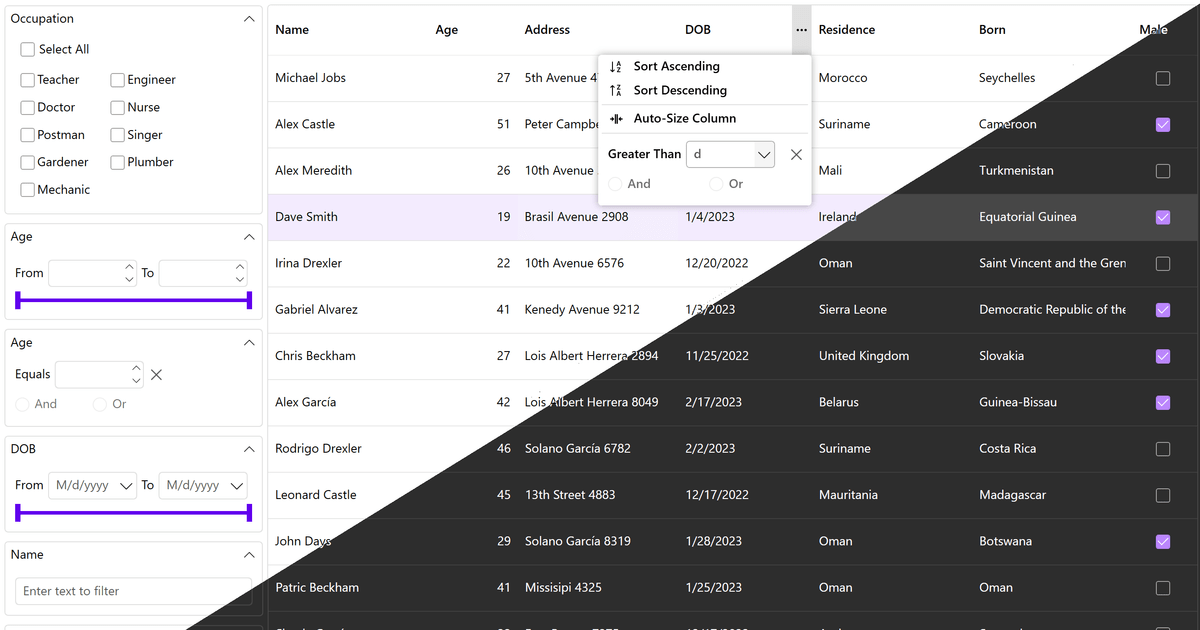This screenshot has height=630, width=1200.
Task: Click the Age column header
Action: click(x=446, y=29)
